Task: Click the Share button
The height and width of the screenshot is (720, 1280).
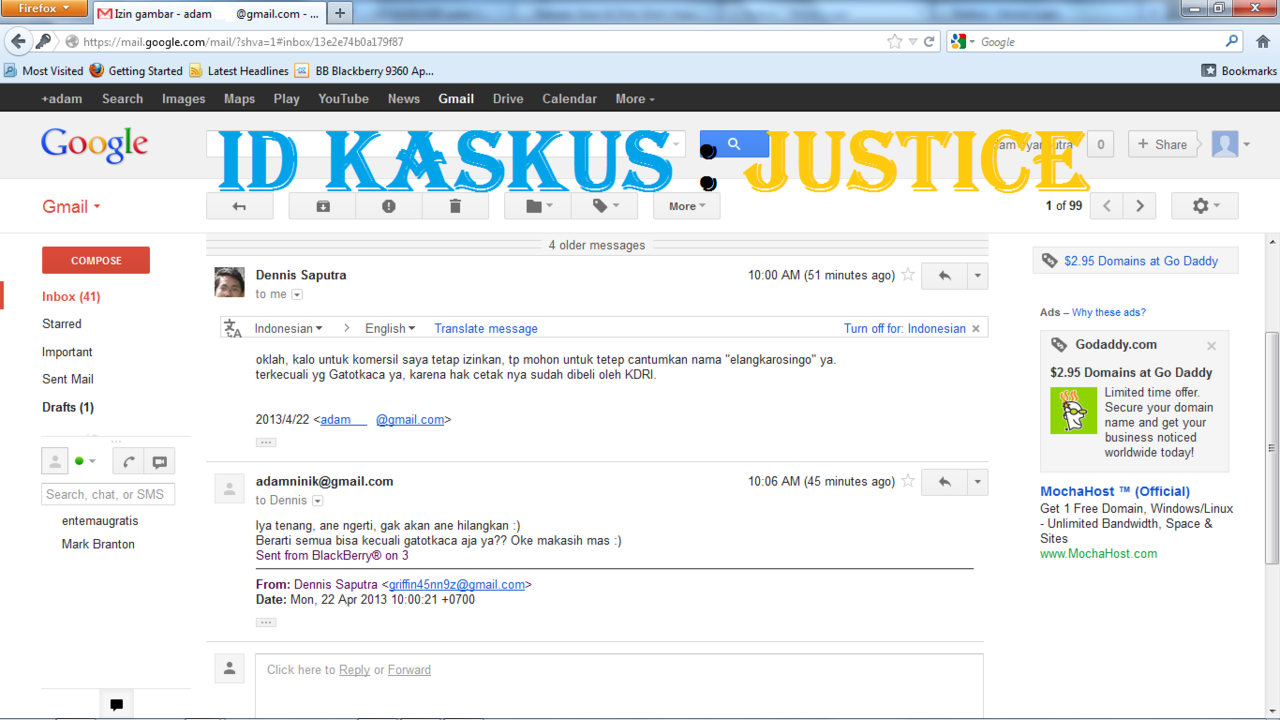Action: 1163,144
